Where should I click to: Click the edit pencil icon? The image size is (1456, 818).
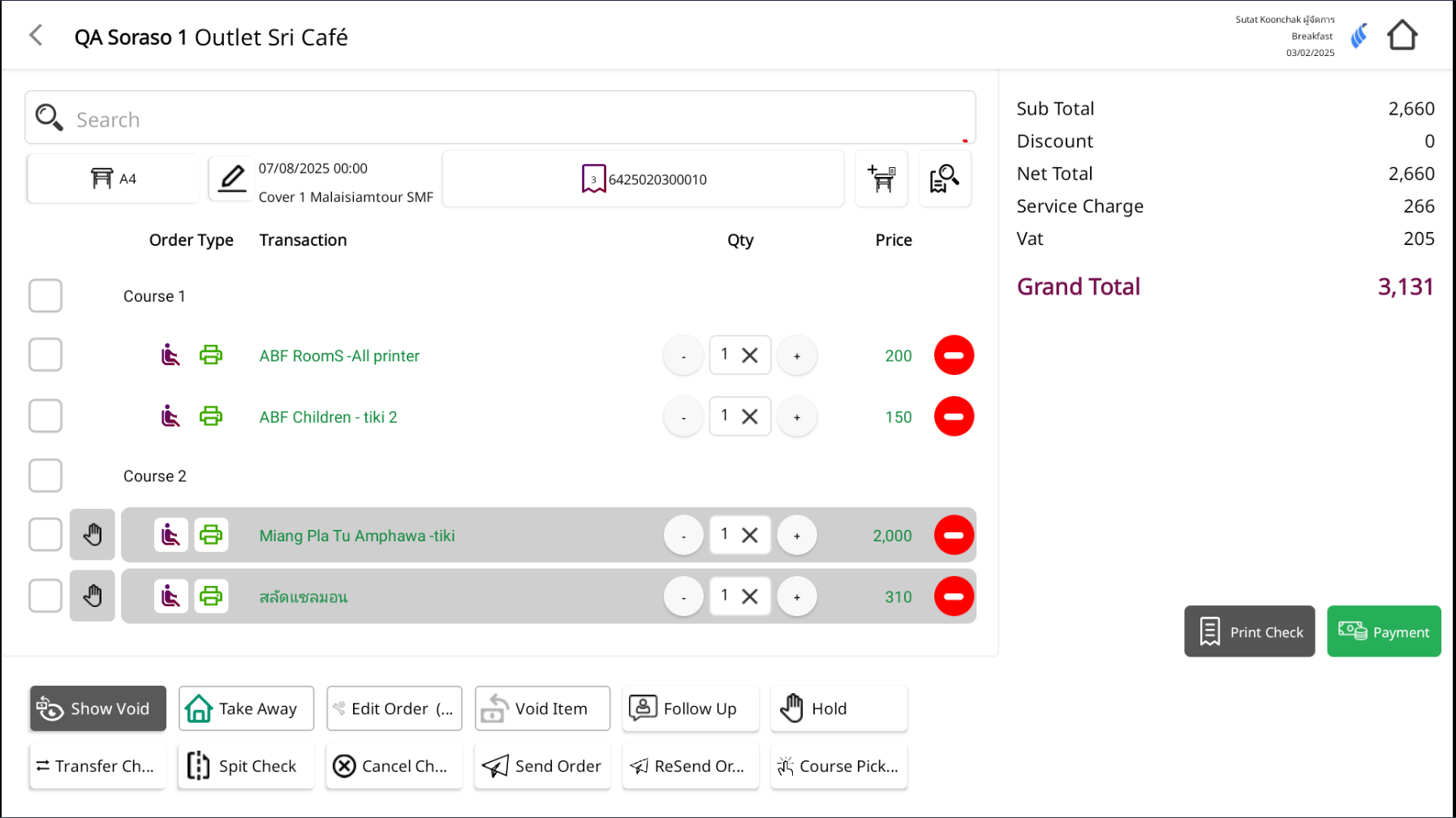(232, 179)
